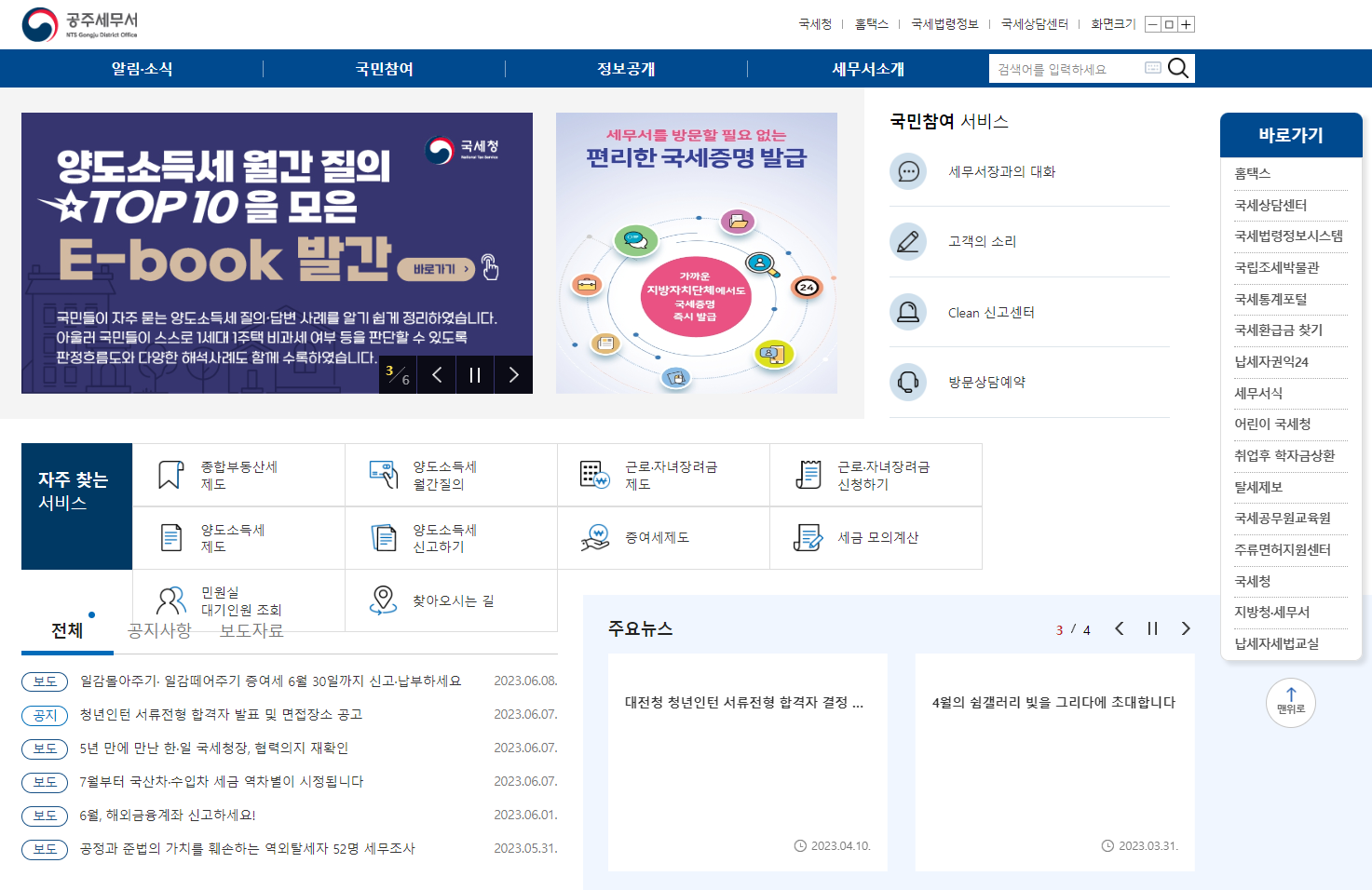Open the virtual keyboard icon in search box
1372x890 pixels.
coord(1153,68)
